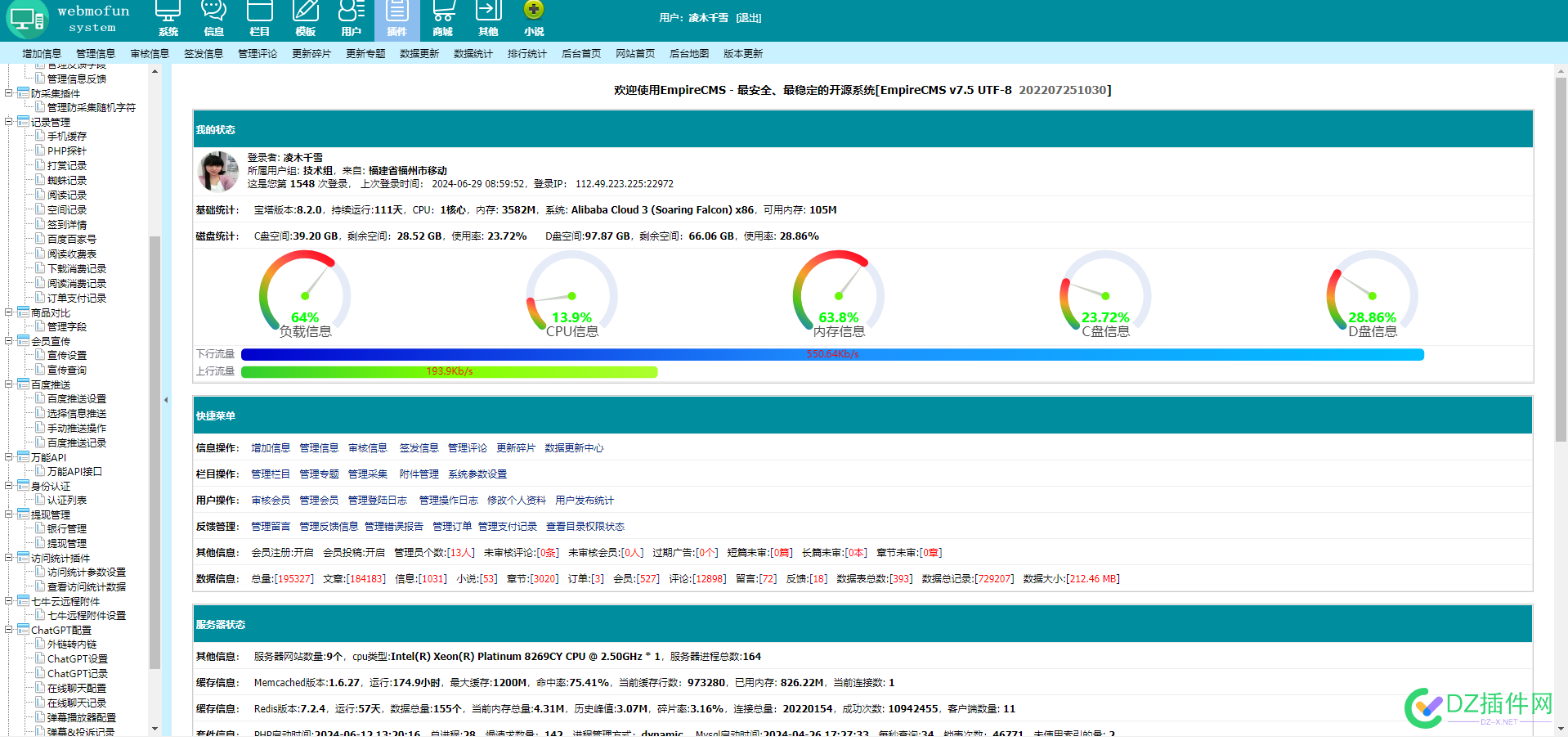Click the page icon beside 蜘蛛记录
Screen dimensions: 1568x741
(40, 180)
